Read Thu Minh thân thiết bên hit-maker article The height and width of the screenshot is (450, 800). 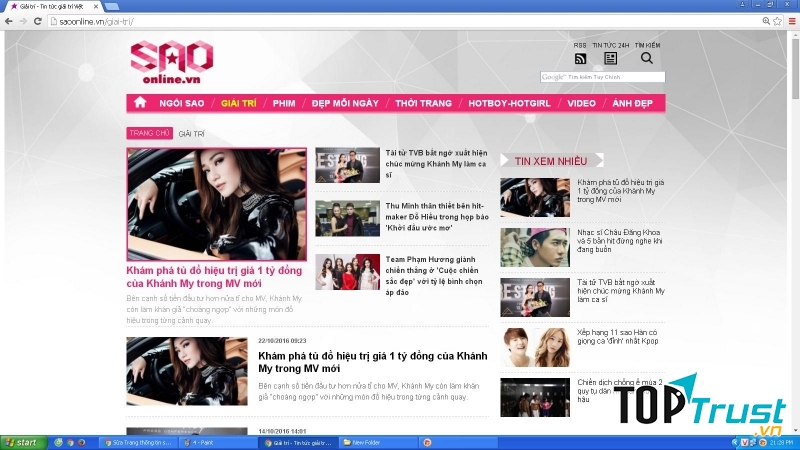437,217
